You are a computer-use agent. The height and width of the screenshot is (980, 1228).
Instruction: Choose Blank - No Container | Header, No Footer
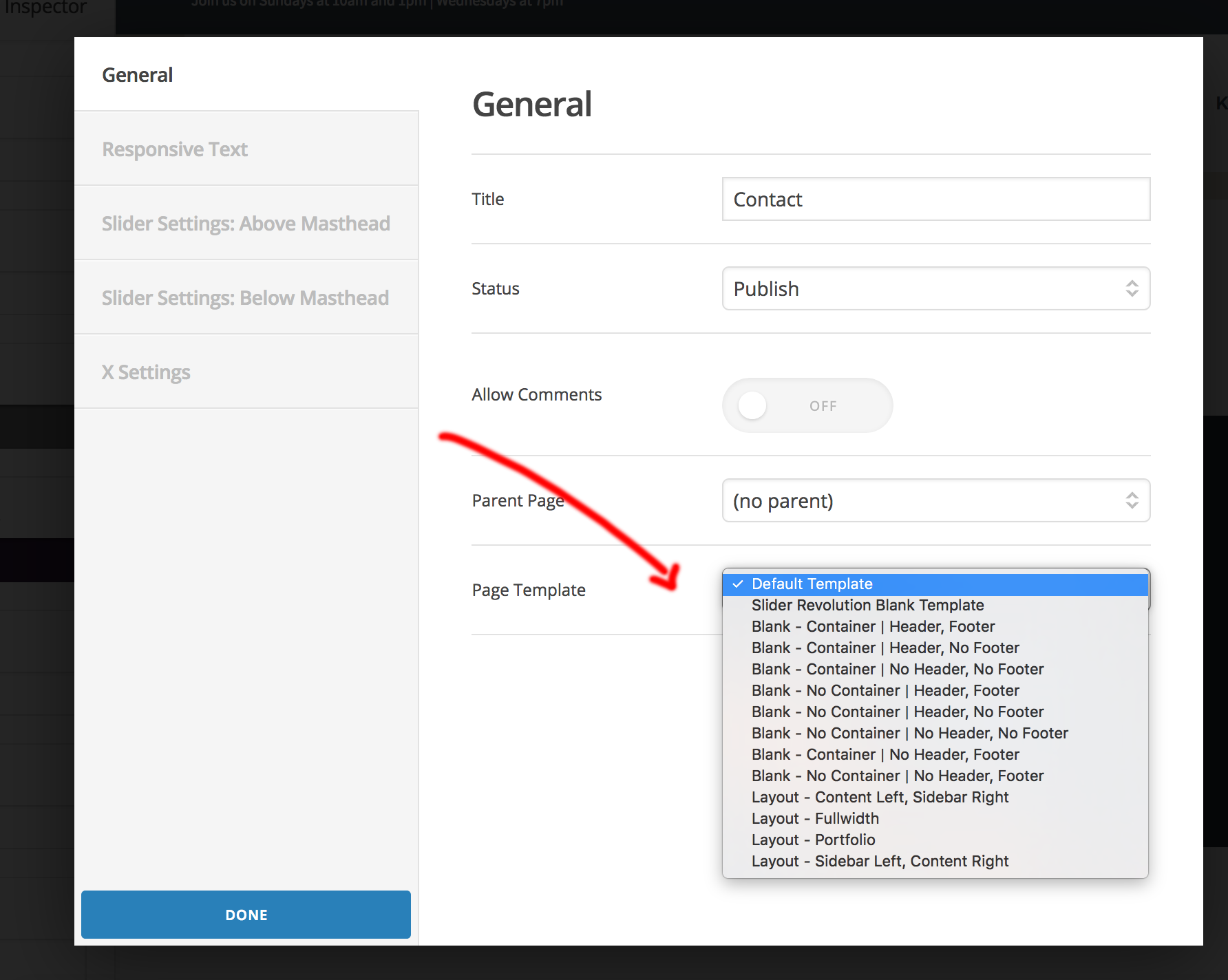coord(897,712)
